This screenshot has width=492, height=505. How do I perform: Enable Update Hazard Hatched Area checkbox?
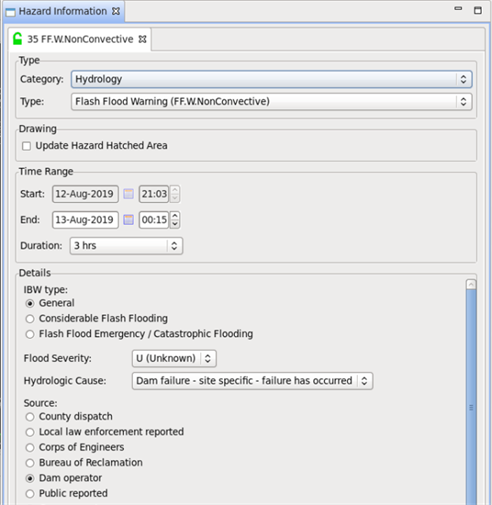click(26, 146)
